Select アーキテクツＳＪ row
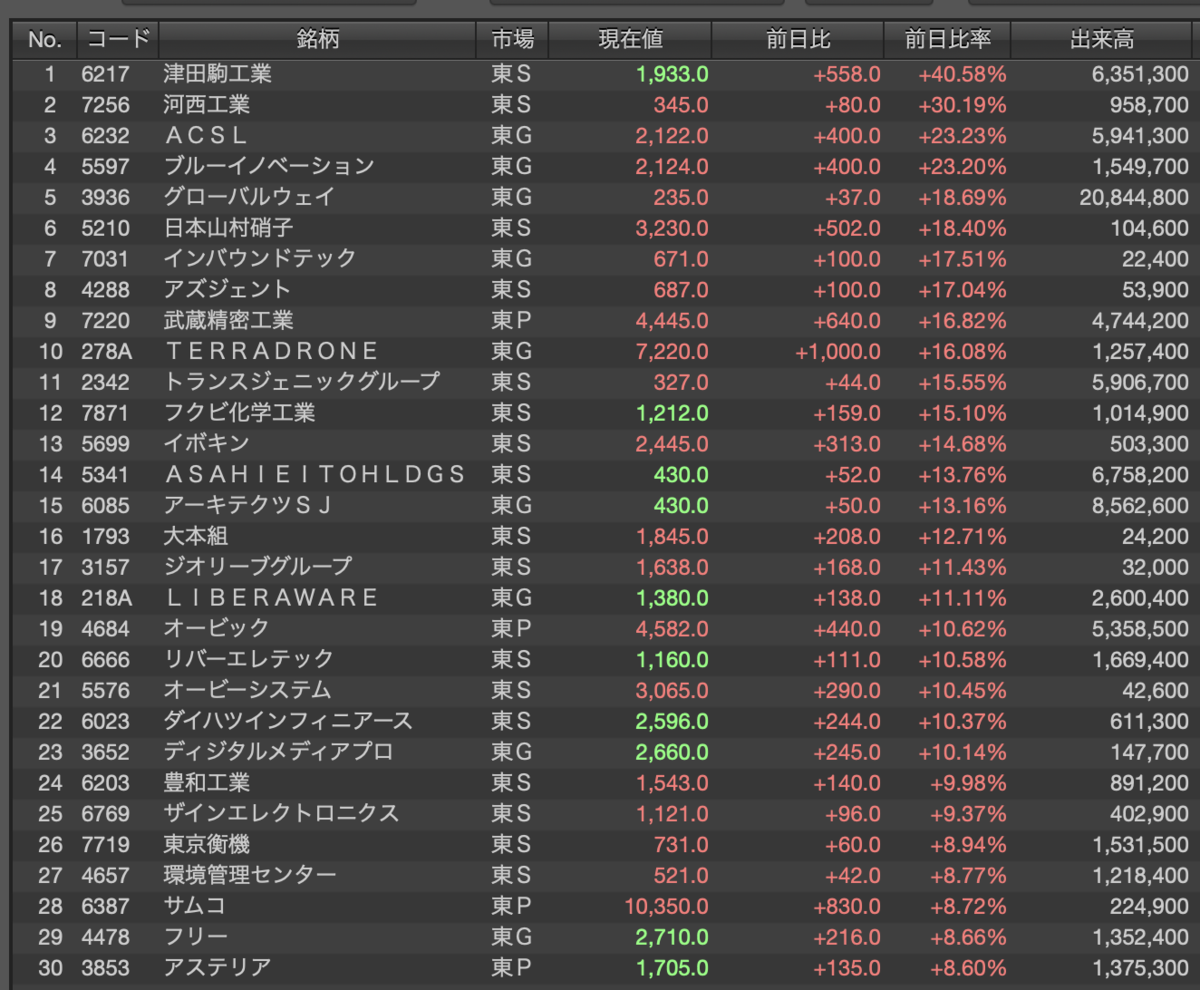This screenshot has width=1200, height=990. pyautogui.click(x=603, y=505)
